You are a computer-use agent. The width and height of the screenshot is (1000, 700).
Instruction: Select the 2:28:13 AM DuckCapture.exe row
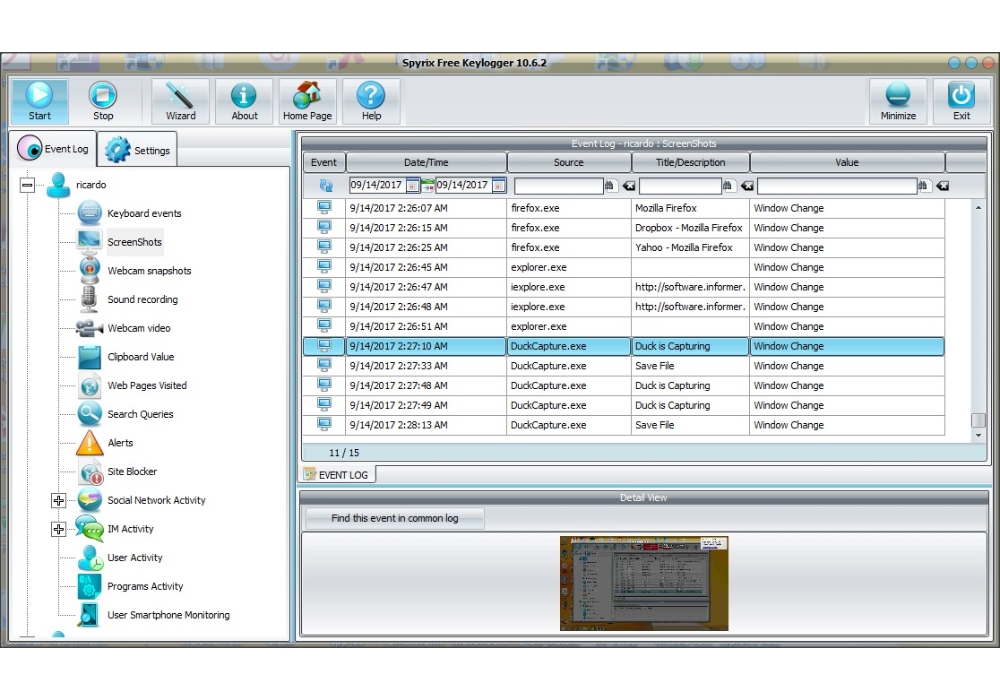pos(623,425)
